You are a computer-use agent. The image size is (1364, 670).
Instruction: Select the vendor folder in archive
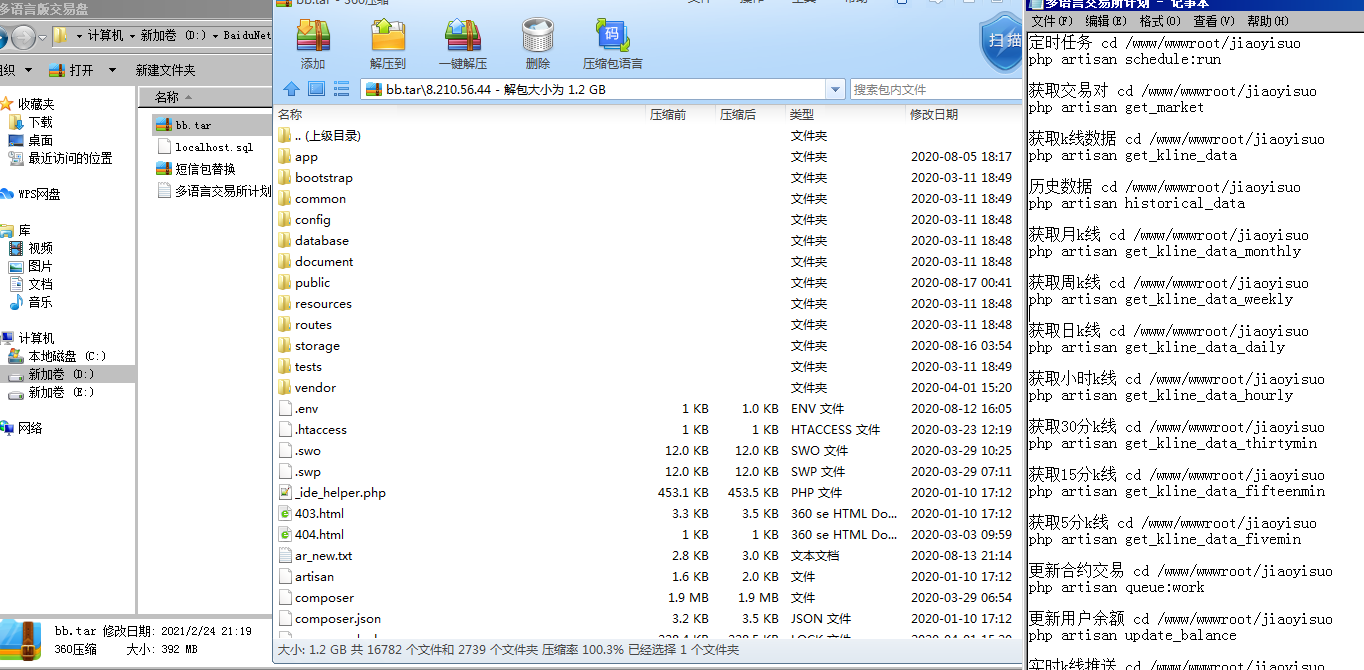point(315,387)
